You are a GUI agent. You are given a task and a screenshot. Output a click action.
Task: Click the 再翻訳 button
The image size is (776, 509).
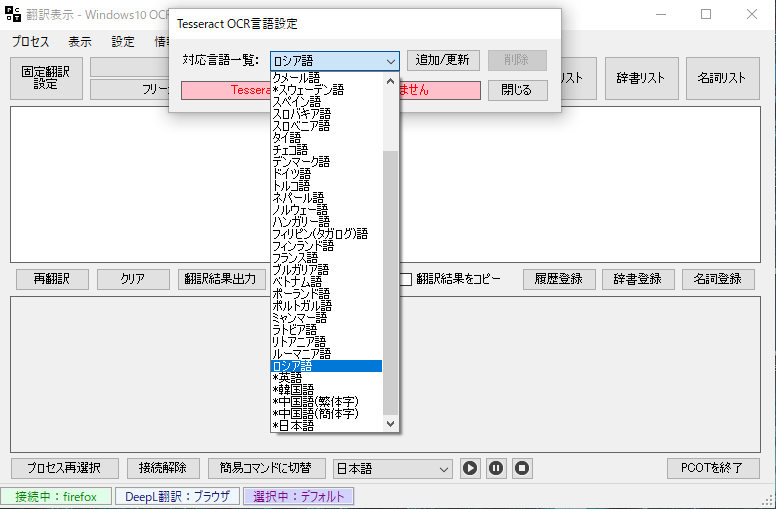pos(52,279)
